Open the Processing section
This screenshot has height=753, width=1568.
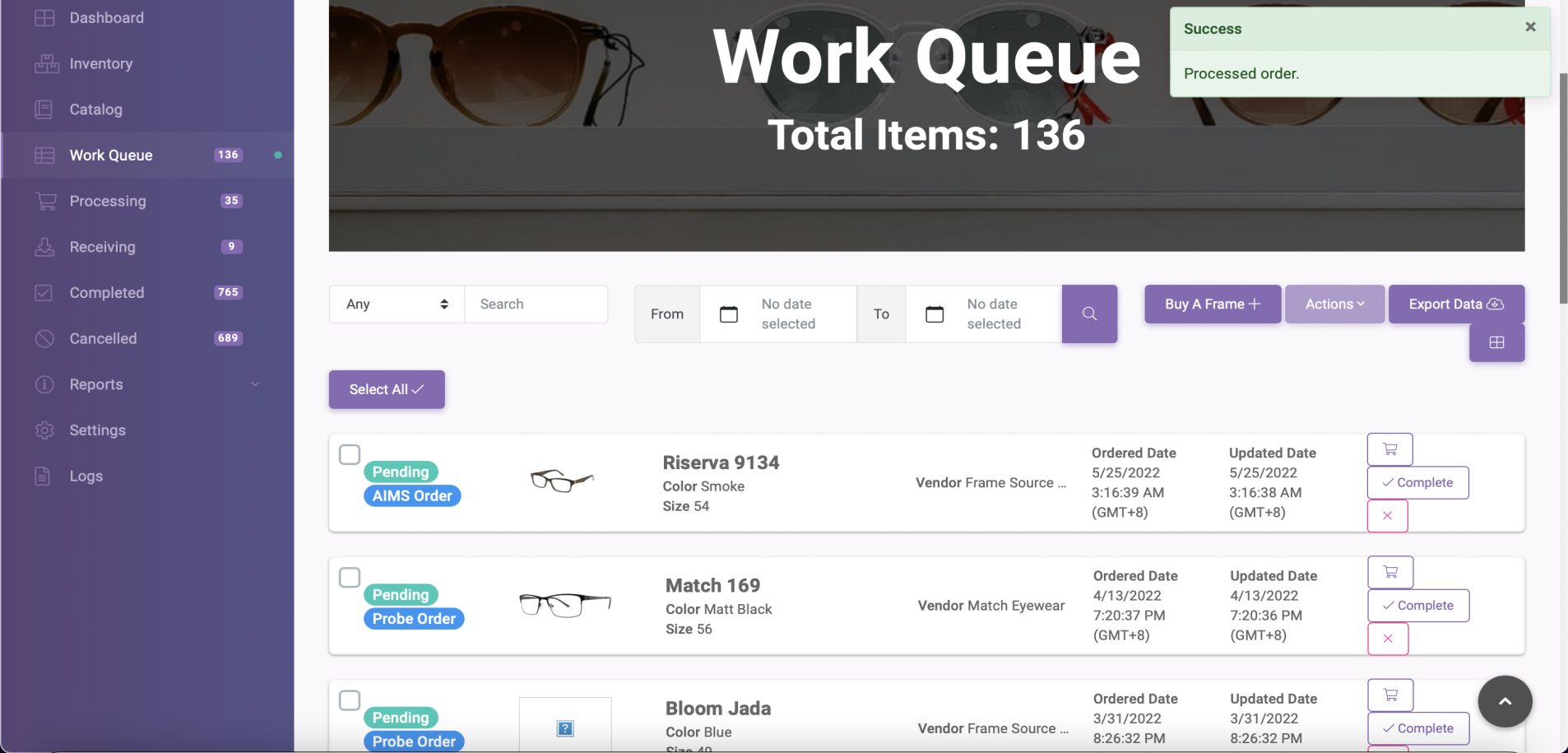108,201
